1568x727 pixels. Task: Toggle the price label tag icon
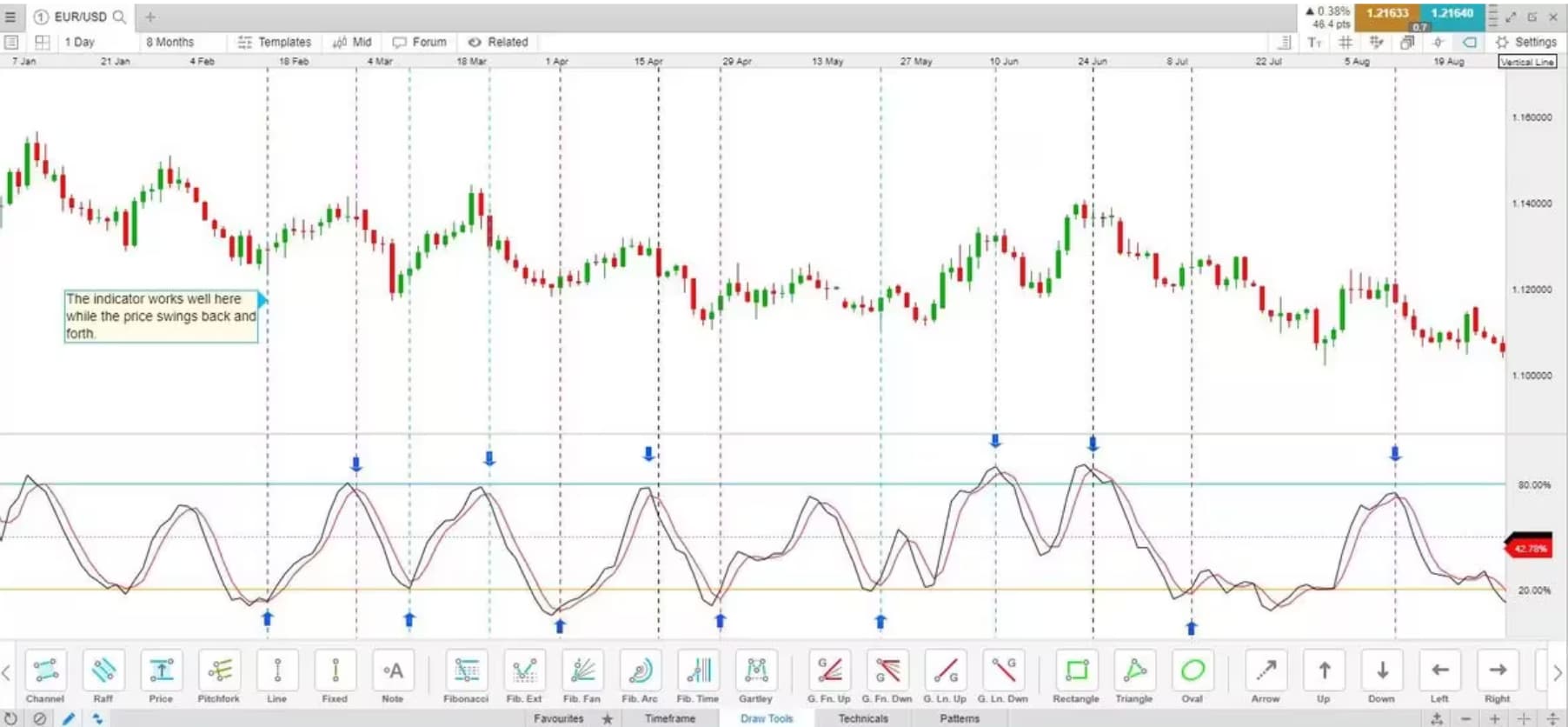1469,42
